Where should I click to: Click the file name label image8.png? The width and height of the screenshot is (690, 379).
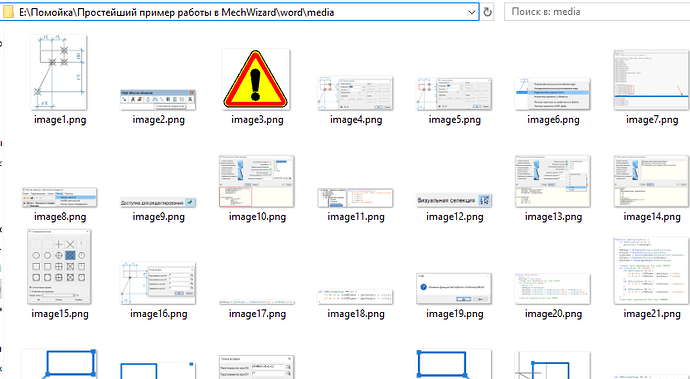click(60, 217)
